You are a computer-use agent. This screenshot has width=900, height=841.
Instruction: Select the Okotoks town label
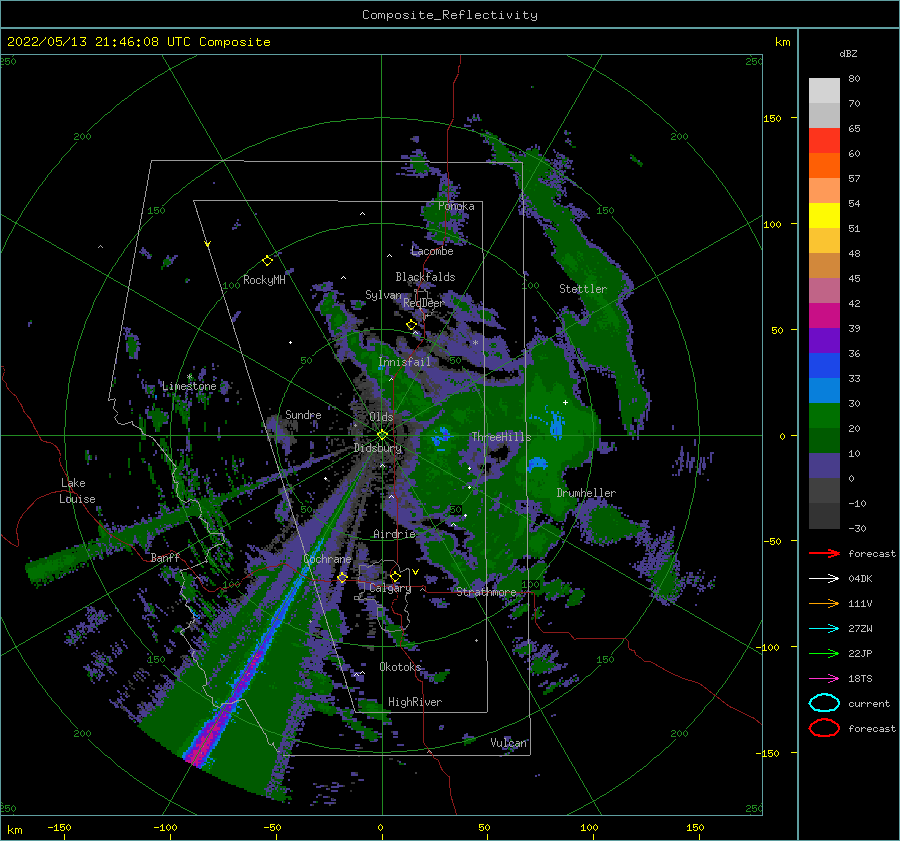400,666
